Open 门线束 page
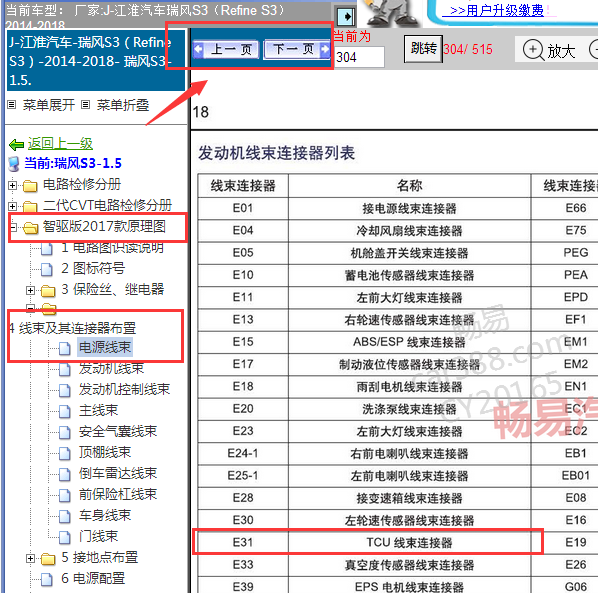 [98, 536]
